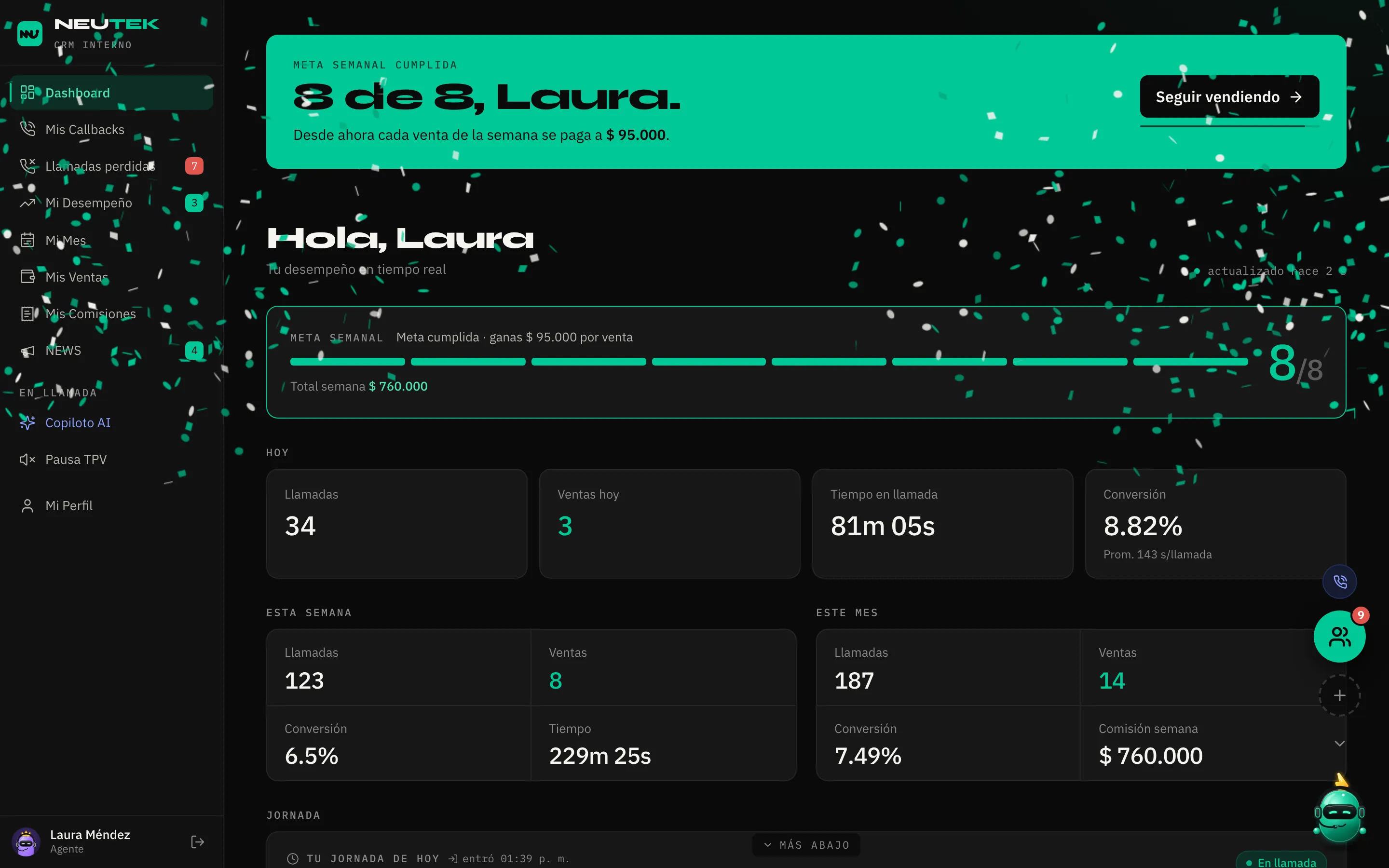Click the Mis Ventas wallet icon
1389x868 pixels.
click(27, 277)
